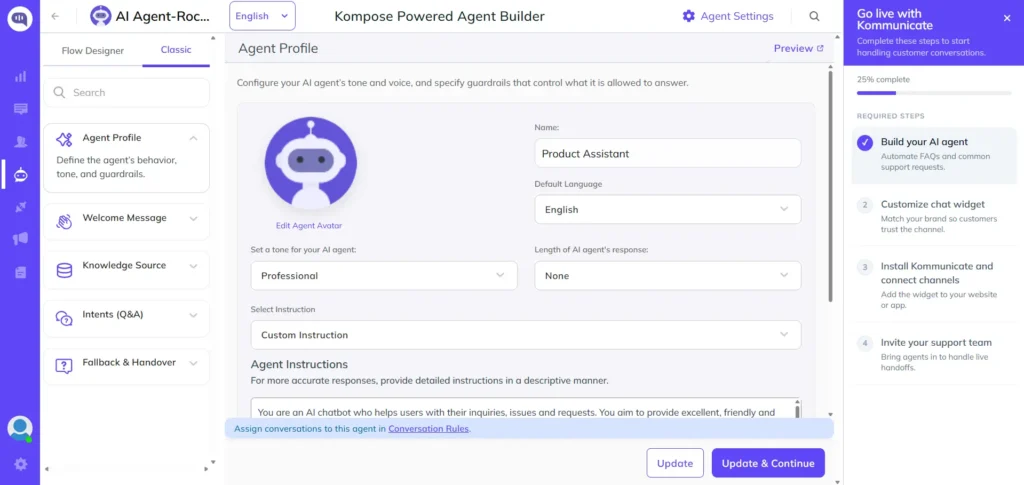Open the analytics bar chart icon in sidebar
1024x485 pixels.
click(20, 76)
